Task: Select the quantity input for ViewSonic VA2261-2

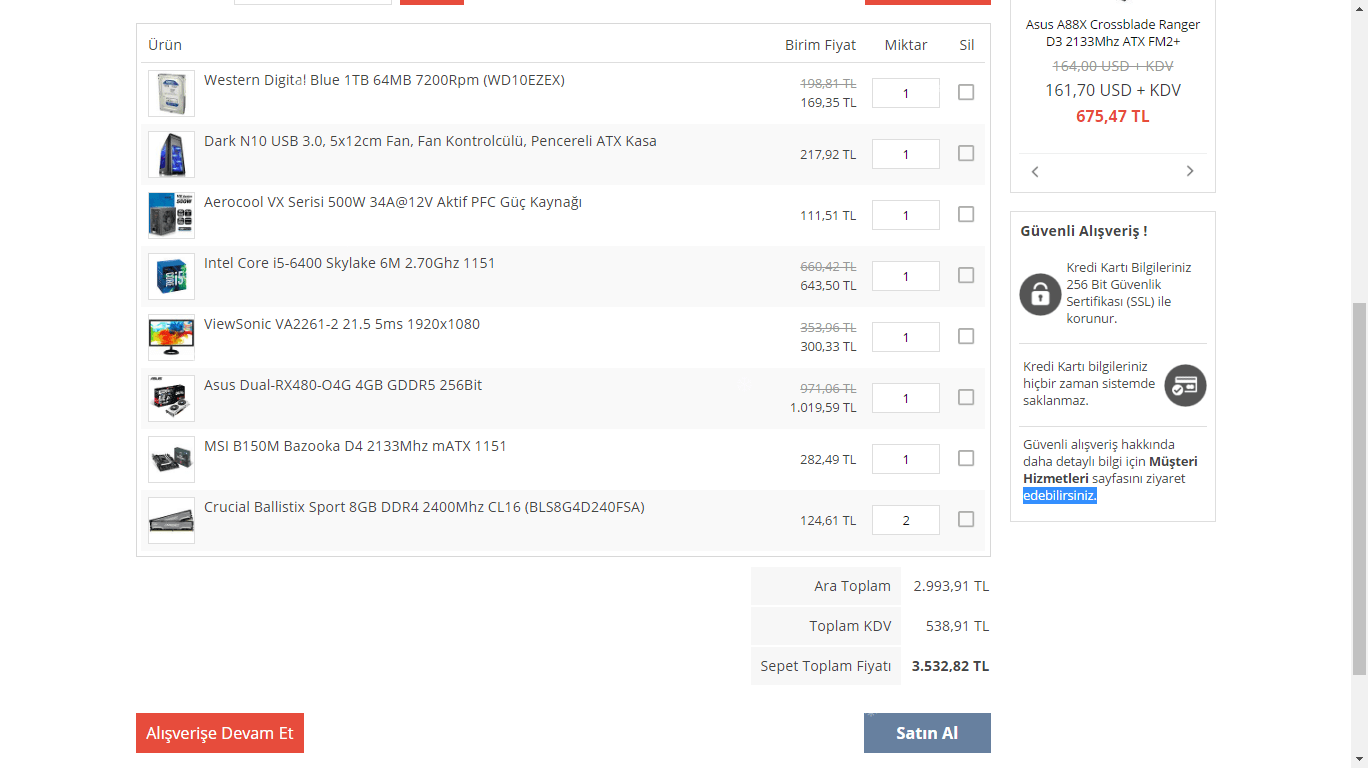Action: 906,337
